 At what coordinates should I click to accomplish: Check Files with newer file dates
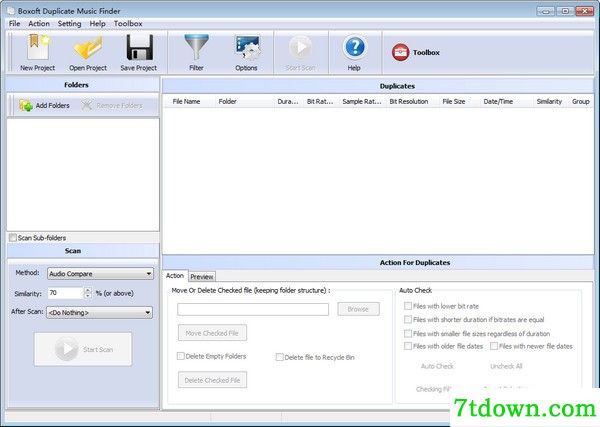click(494, 346)
